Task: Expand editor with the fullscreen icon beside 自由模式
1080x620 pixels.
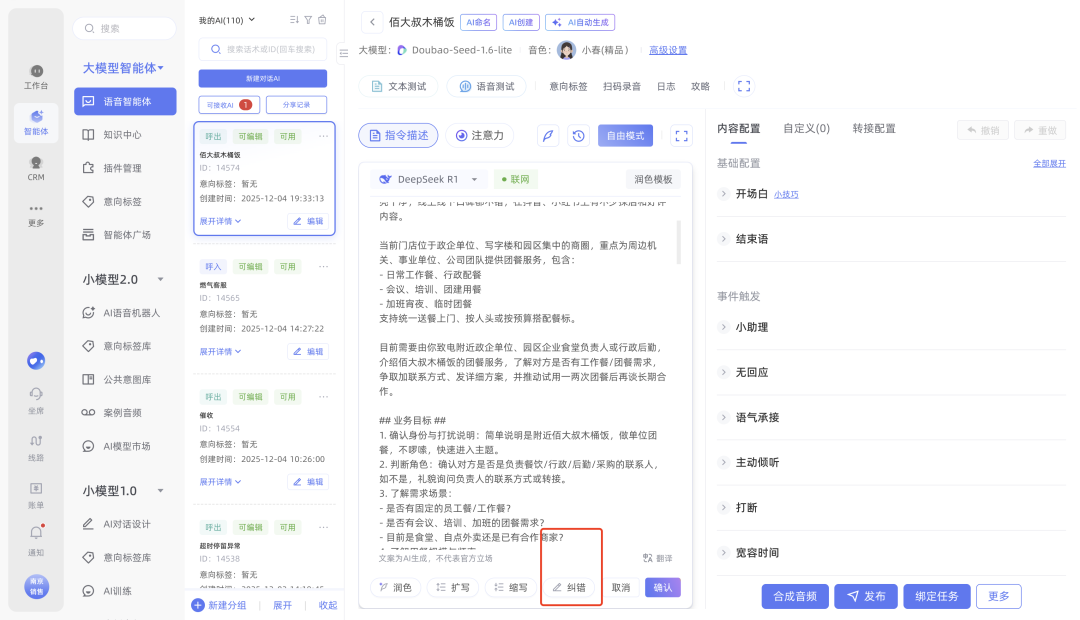Action: point(681,136)
